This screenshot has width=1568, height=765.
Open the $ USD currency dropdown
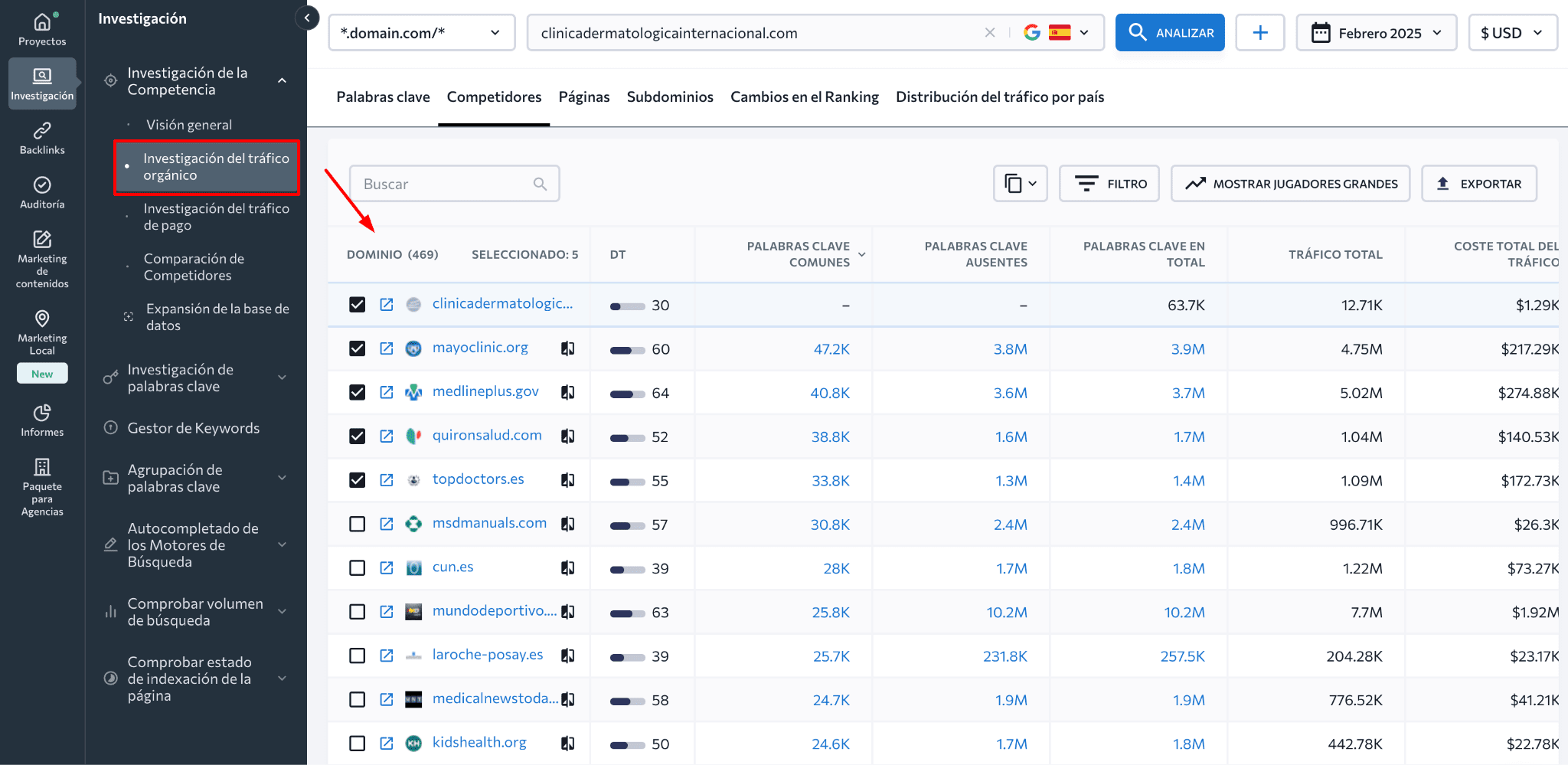tap(1512, 33)
